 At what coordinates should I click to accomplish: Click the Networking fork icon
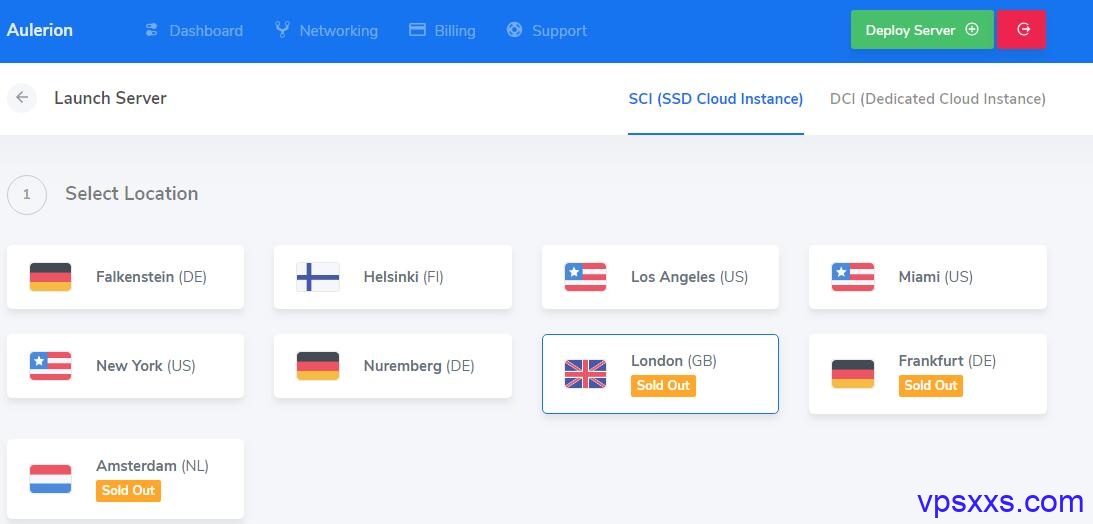(x=282, y=30)
